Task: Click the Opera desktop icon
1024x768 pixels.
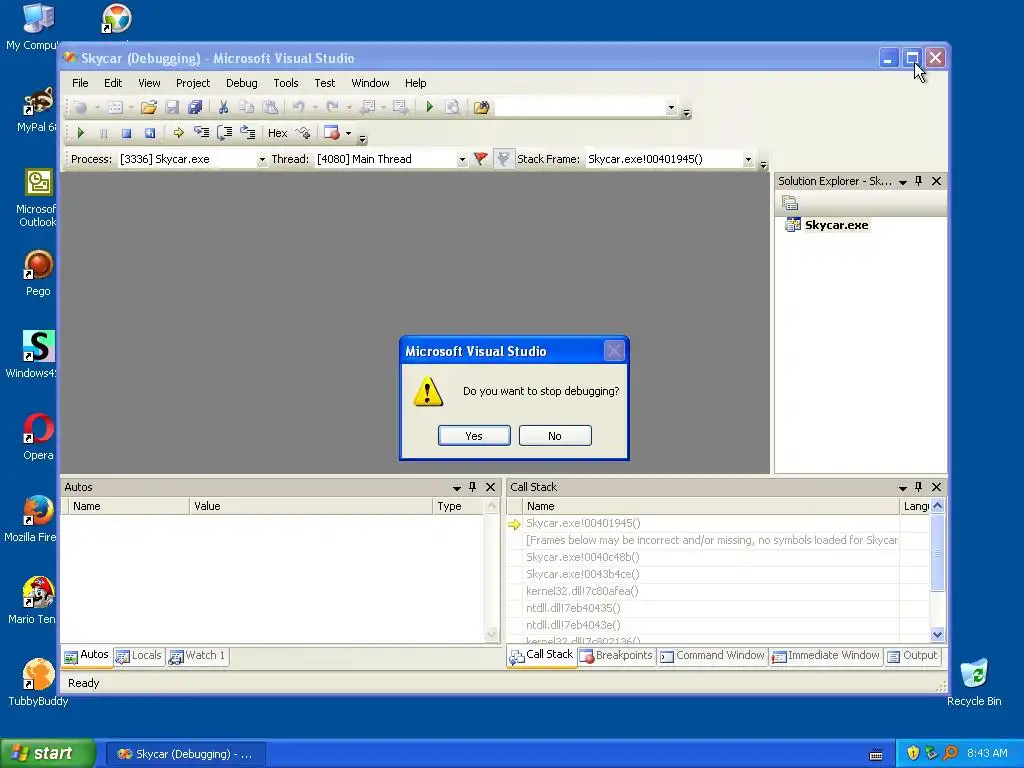Action: [38, 436]
